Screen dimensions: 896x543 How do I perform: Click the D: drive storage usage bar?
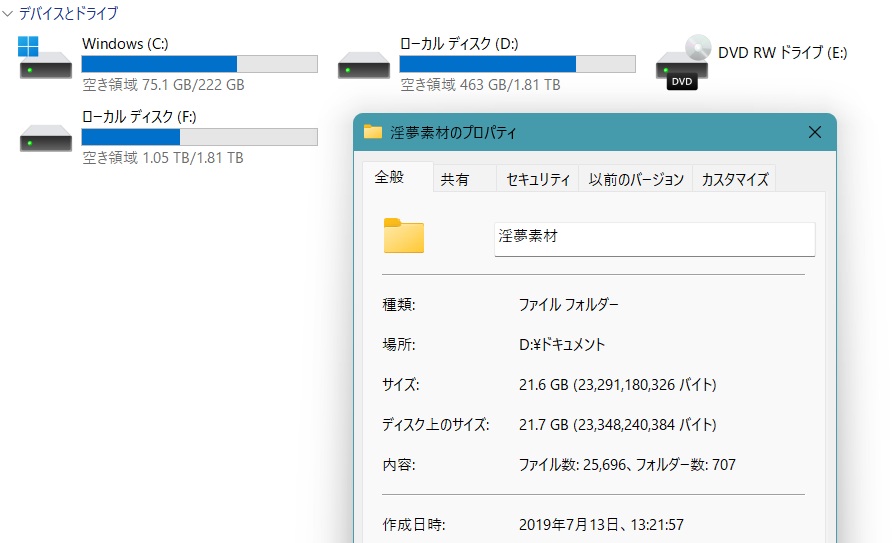point(517,64)
